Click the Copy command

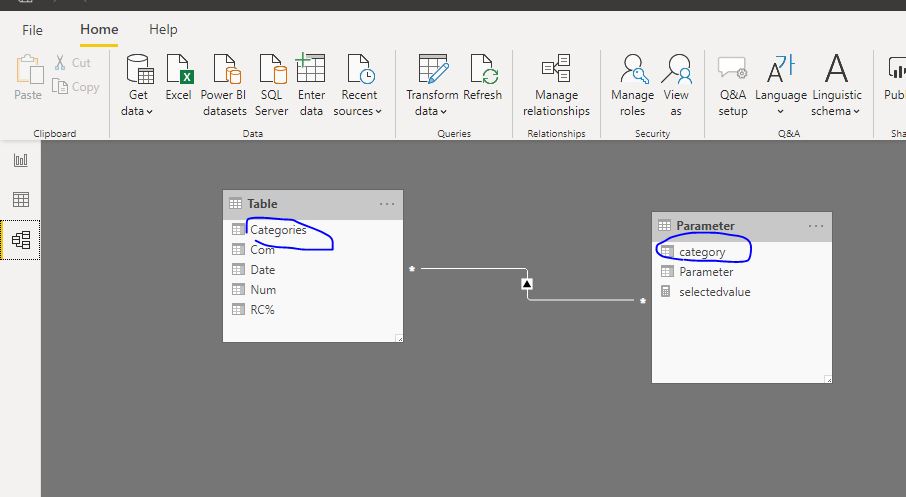tap(76, 87)
